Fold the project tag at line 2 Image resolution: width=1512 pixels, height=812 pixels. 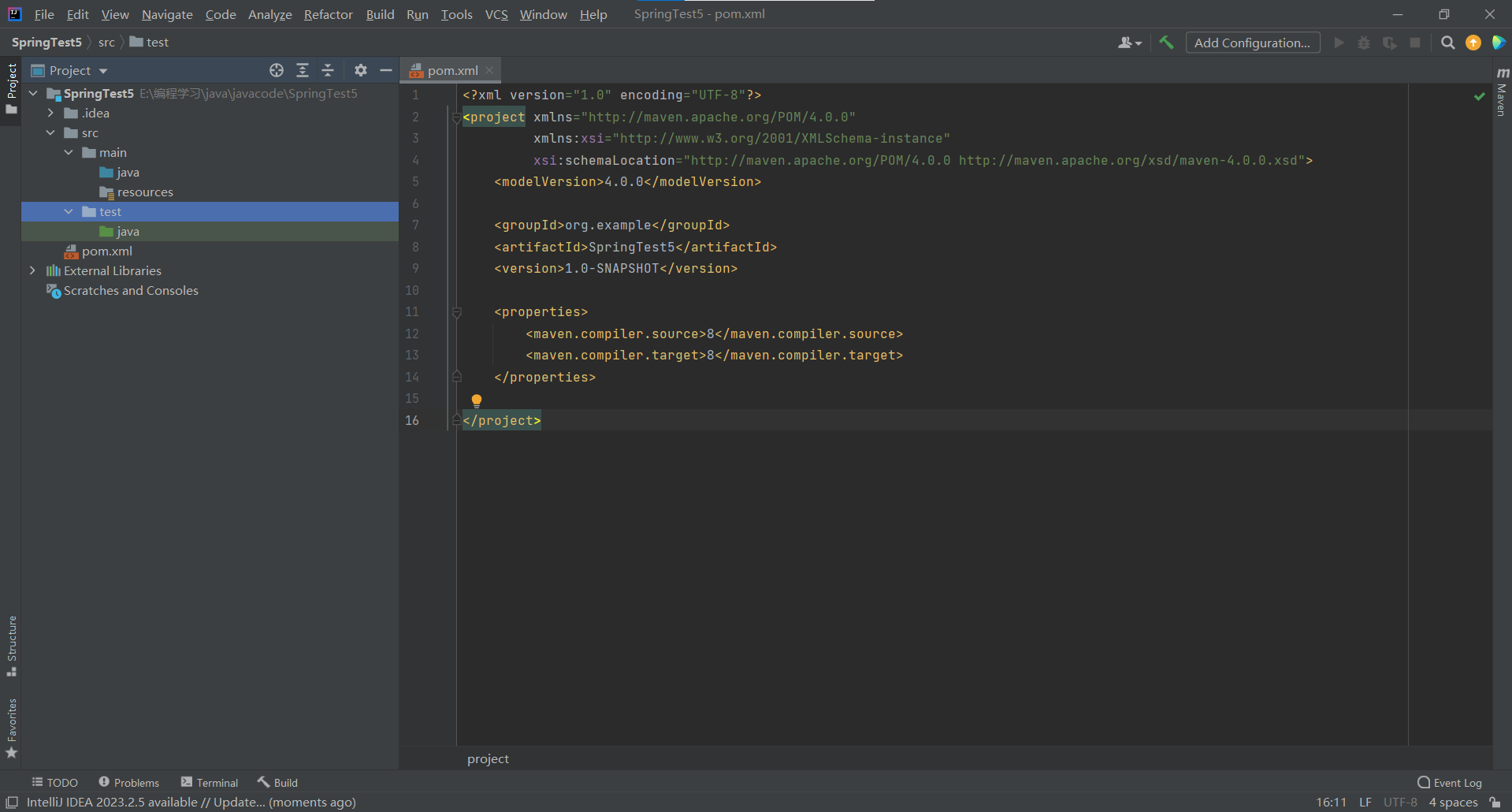tap(456, 117)
